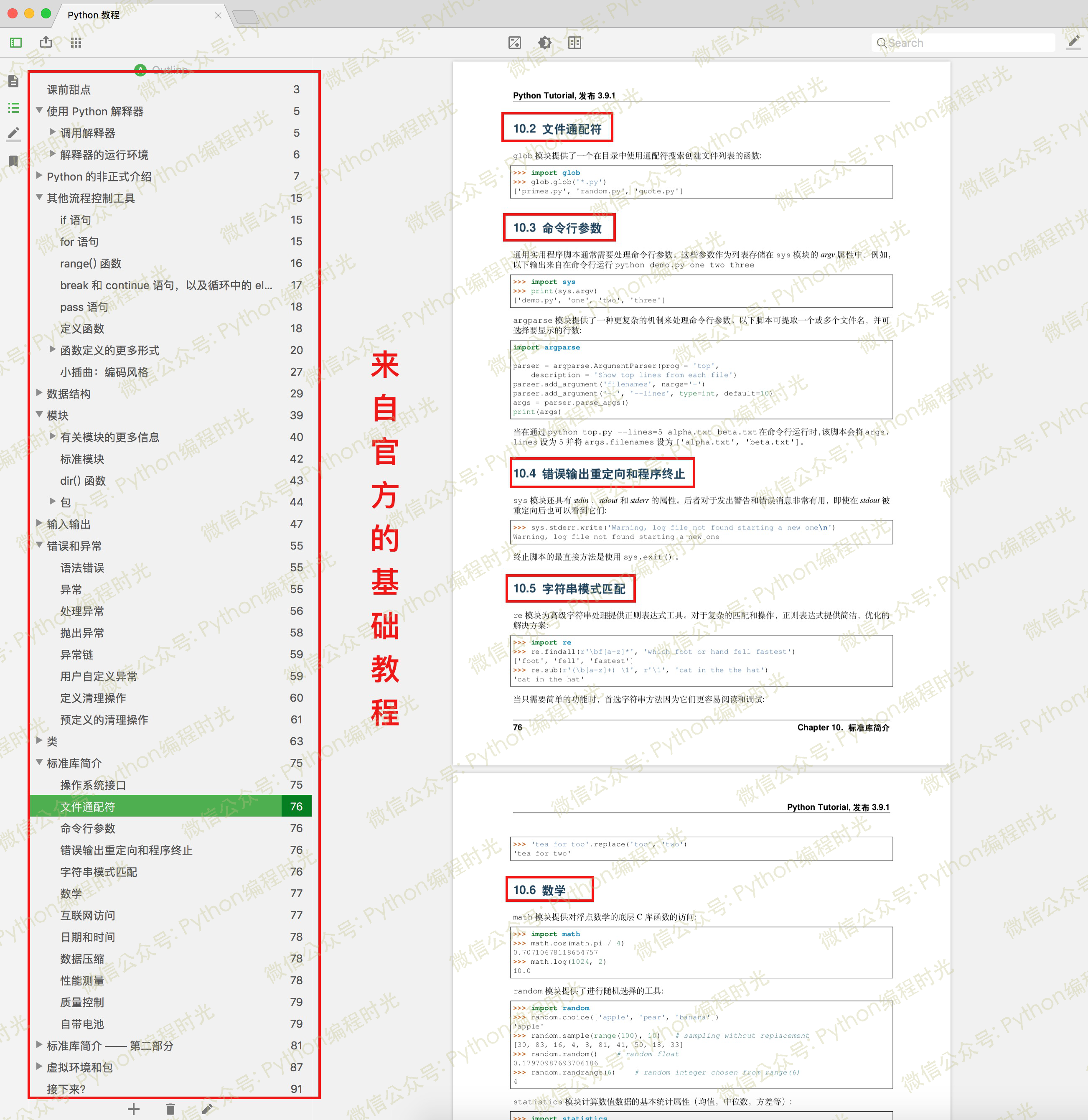The width and height of the screenshot is (1088, 1120).
Task: Select highlighted 文件通配符 outline entry
Action: pos(171,806)
